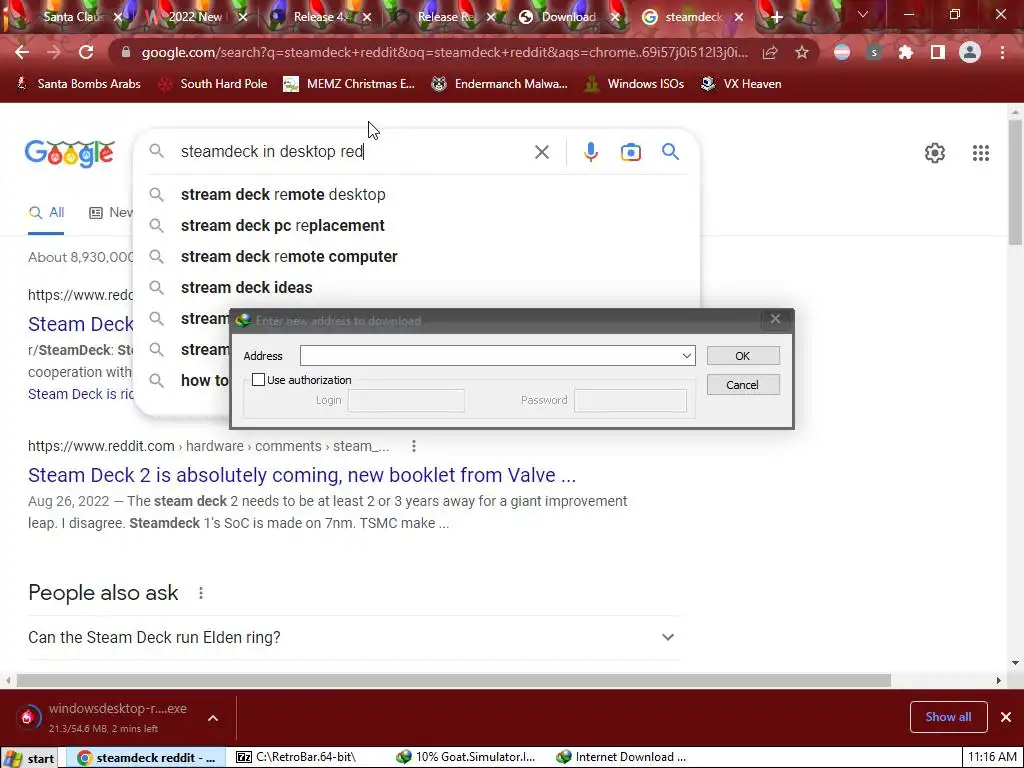Open the Chrome extensions puzzle icon
Image resolution: width=1024 pixels, height=768 pixels.
pos(906,52)
